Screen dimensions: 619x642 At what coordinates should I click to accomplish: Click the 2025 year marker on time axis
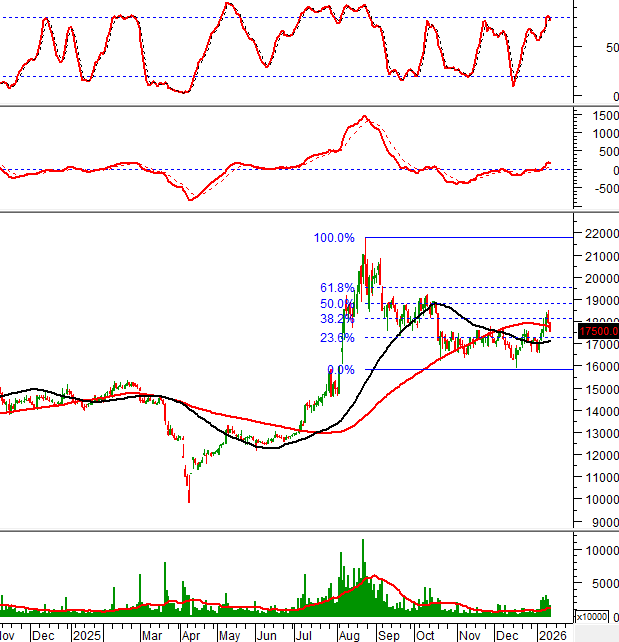[87, 634]
